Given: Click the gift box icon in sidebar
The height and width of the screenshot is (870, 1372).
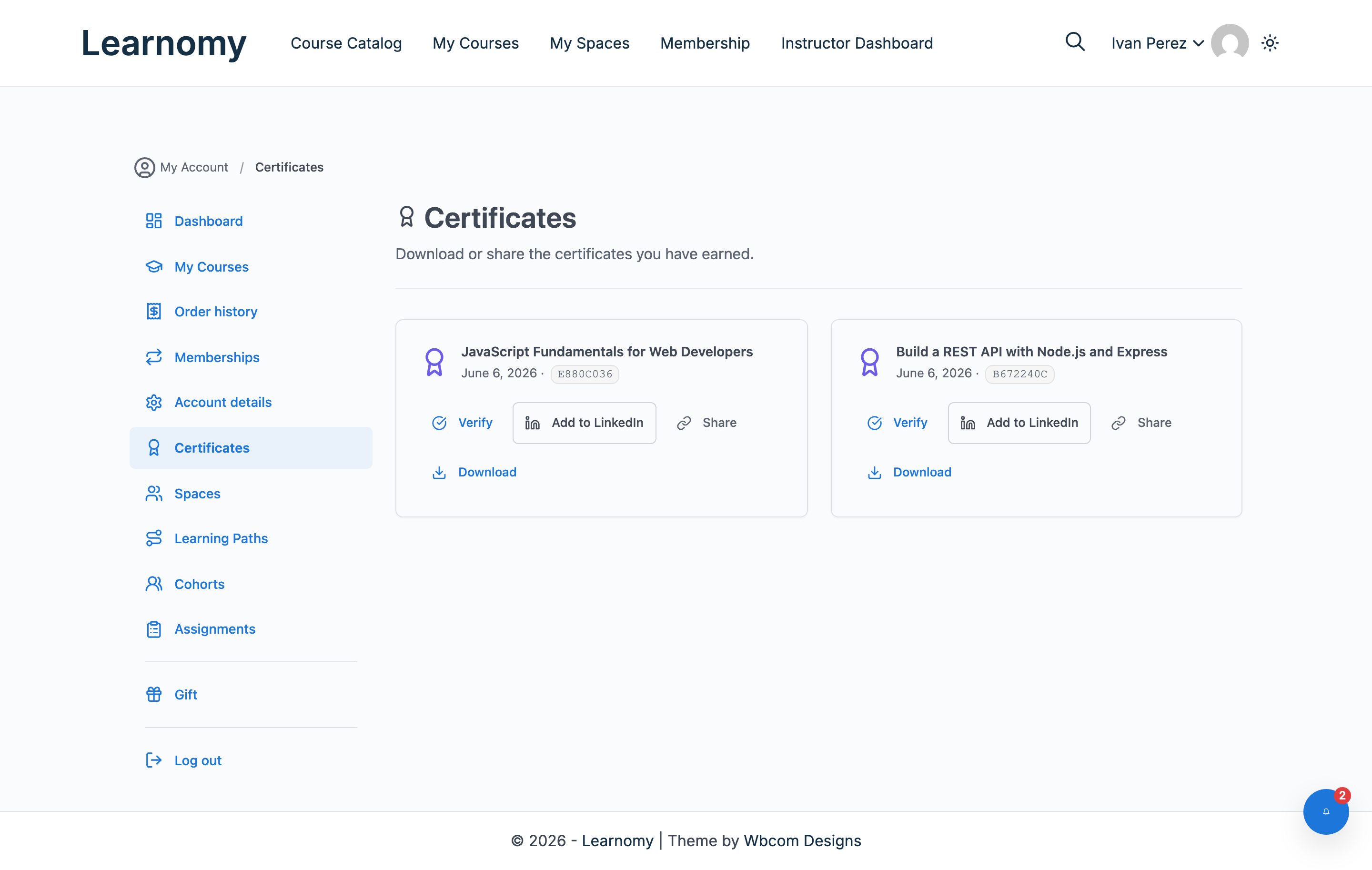Looking at the screenshot, I should (154, 694).
